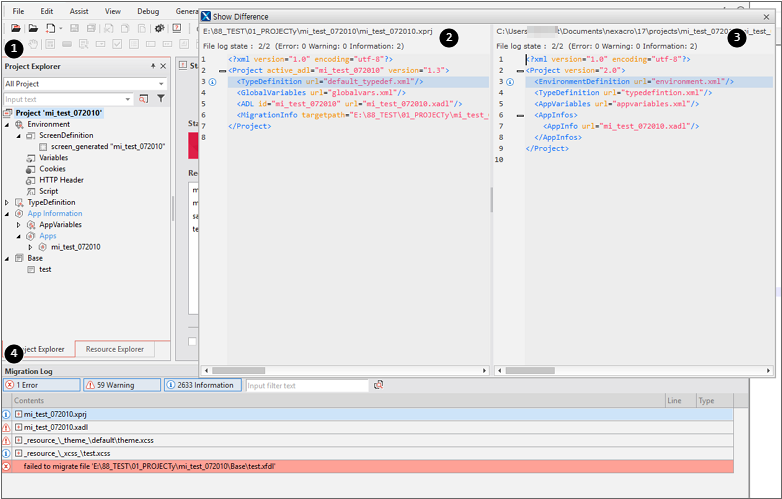Viewport: 782px width, 499px height.
Task: Click the search icon beside Project Explorer input
Action: click(144, 99)
